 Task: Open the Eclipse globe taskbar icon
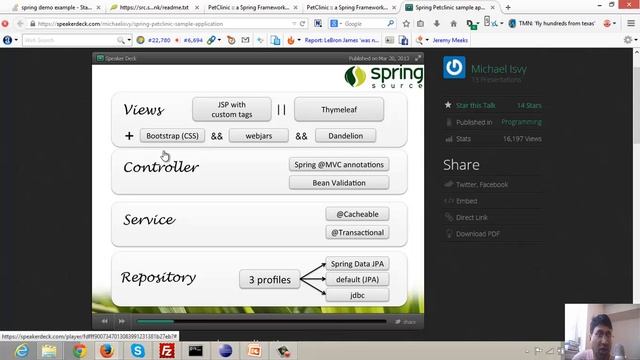(225, 351)
